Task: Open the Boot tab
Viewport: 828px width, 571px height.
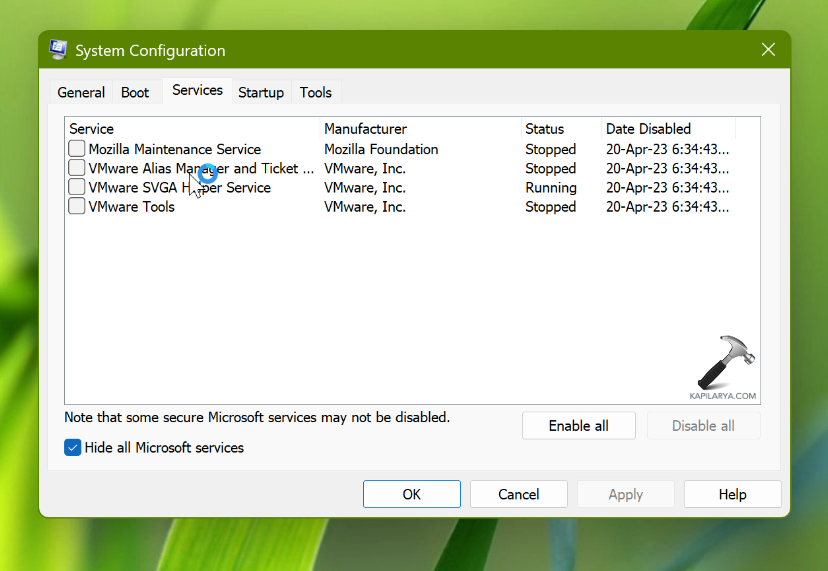Action: click(135, 92)
